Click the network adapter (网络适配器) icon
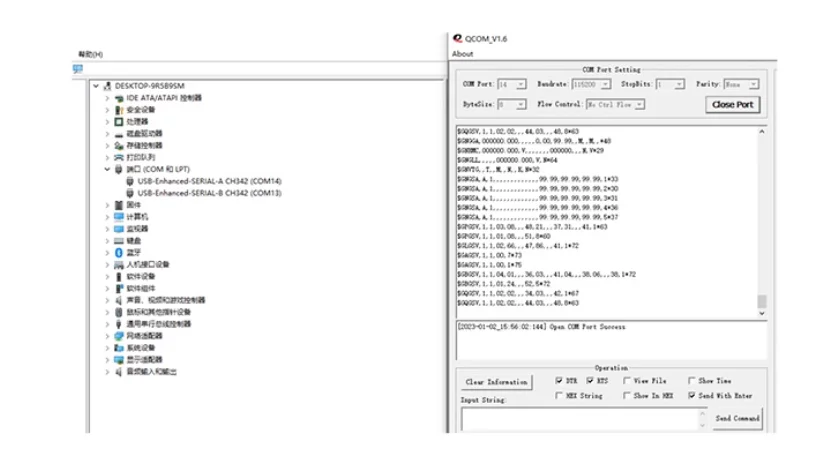 point(118,336)
